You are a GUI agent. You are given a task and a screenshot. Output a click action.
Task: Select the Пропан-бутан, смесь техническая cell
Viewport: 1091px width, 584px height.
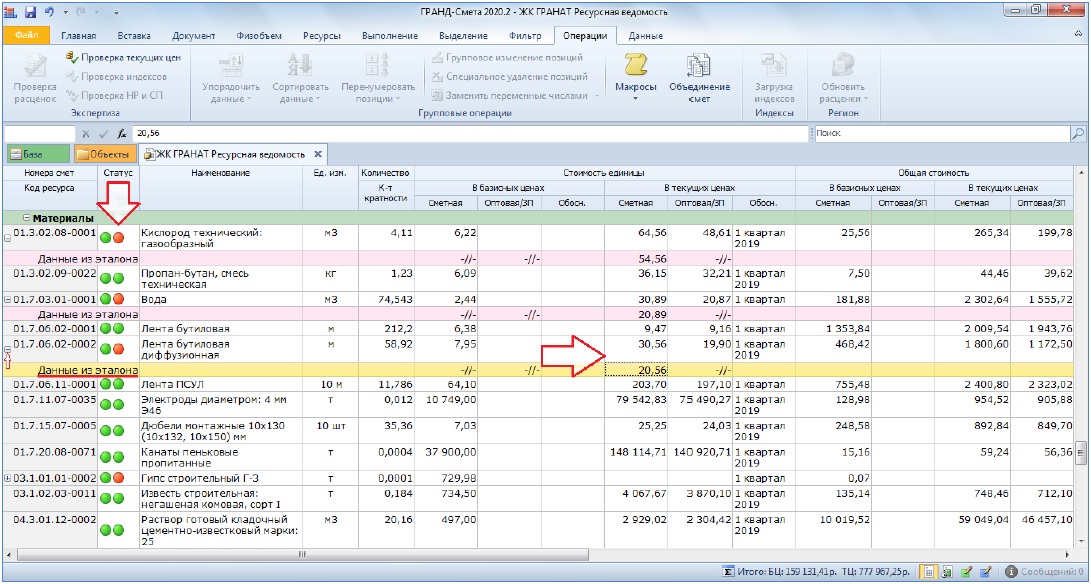pyautogui.click(x=221, y=279)
